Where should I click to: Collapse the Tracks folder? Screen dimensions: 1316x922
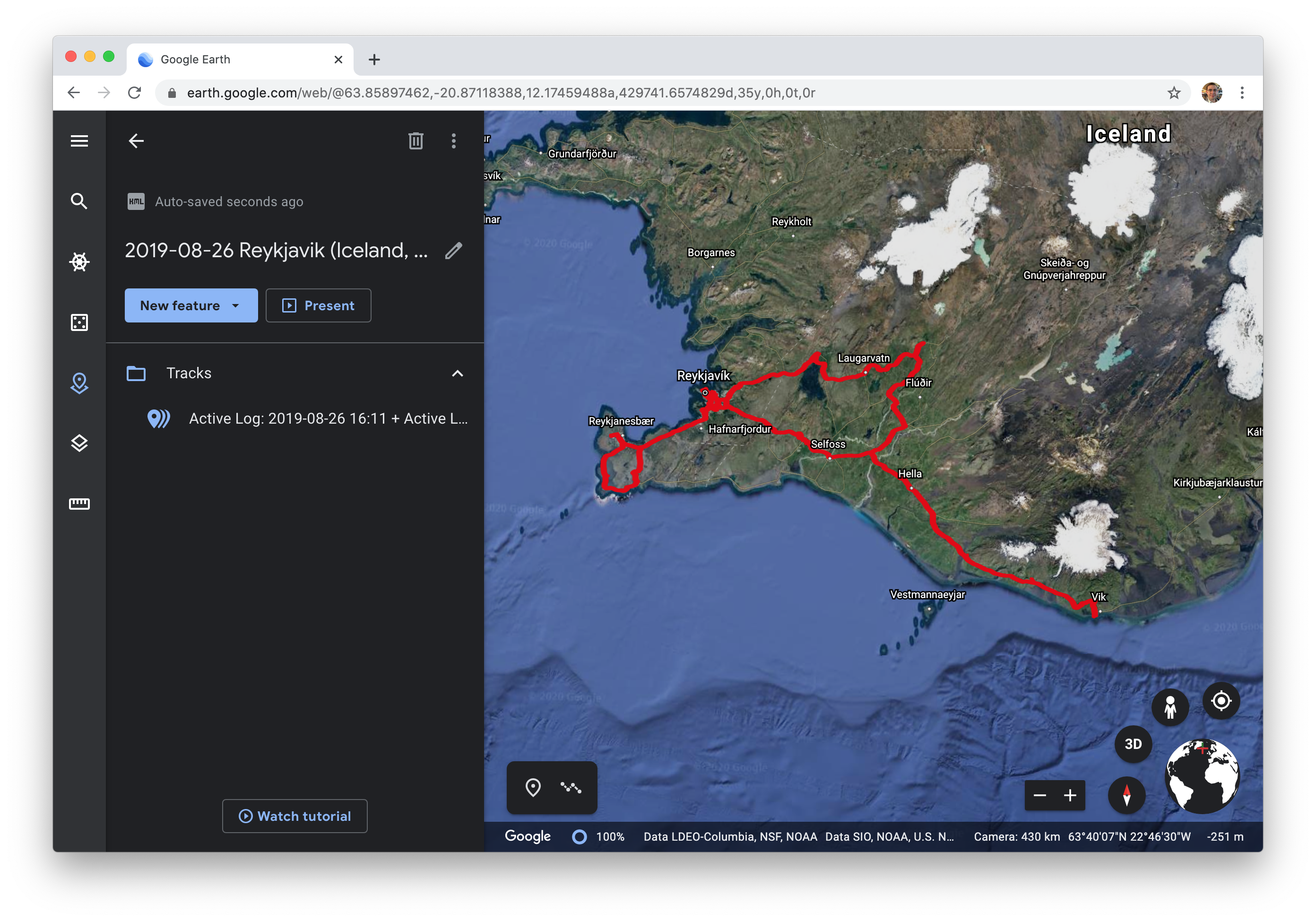click(457, 373)
